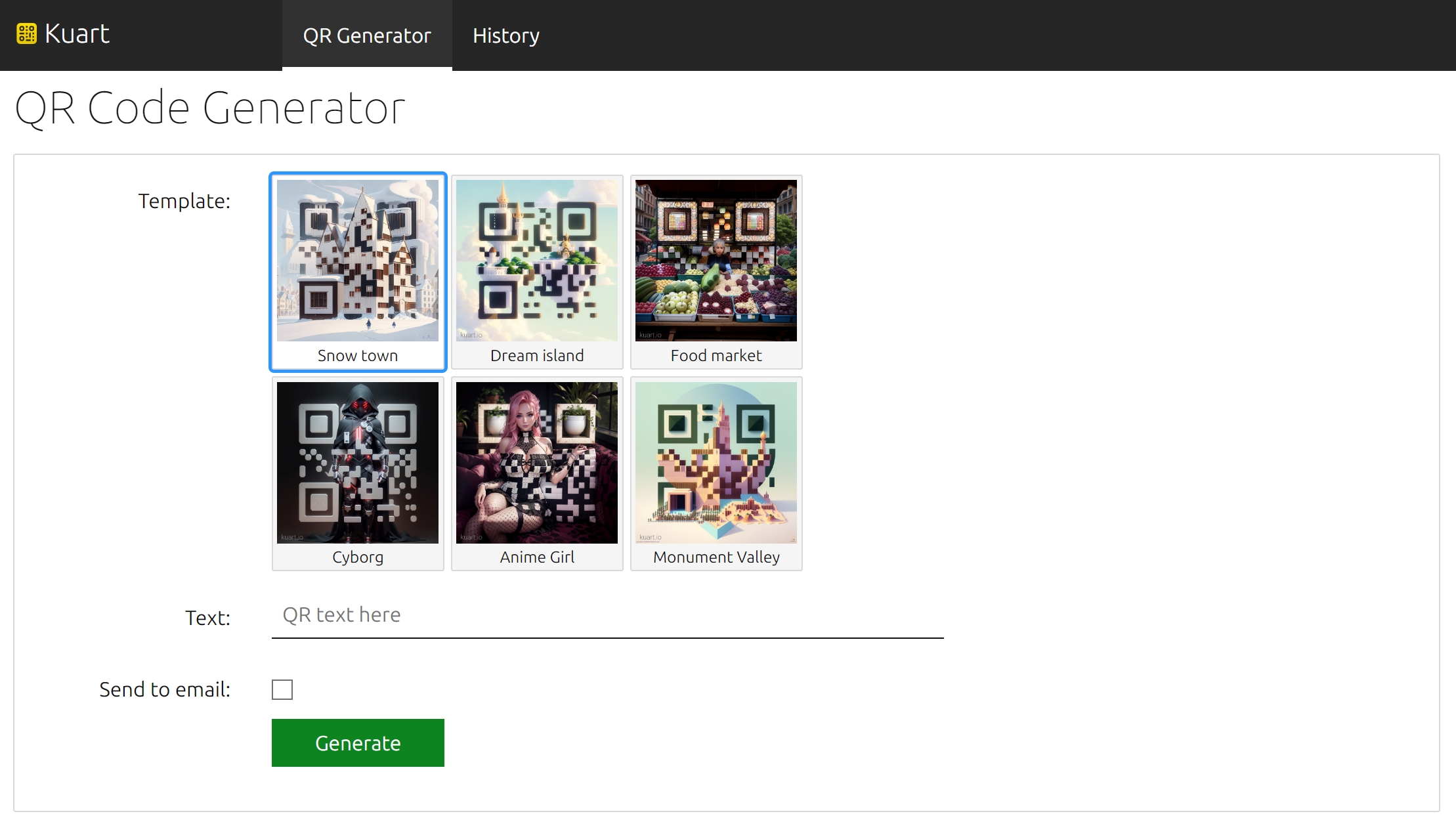Screen dimensions: 1456x820
Task: Pick the Food market template image
Action: (x=716, y=261)
